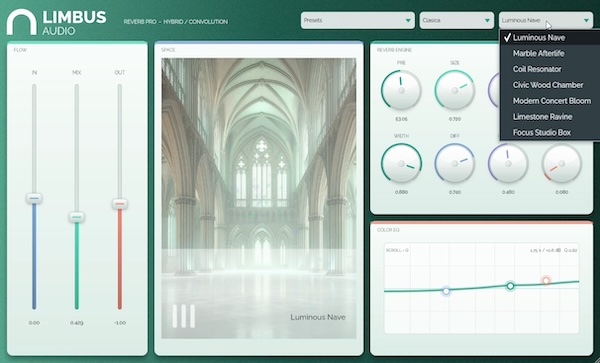Select the red high EQ node
The image size is (600, 363).
[x=546, y=281]
